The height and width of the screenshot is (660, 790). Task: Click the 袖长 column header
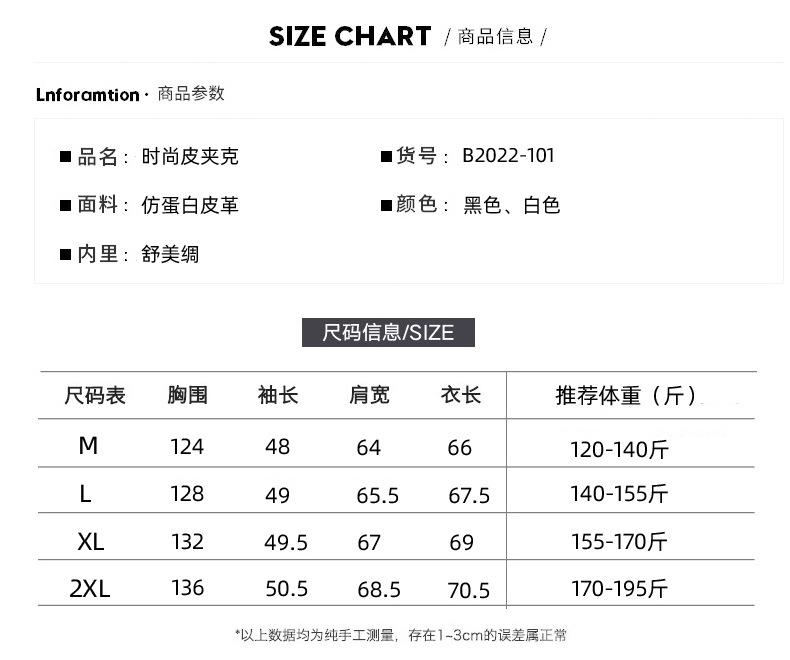[278, 396]
